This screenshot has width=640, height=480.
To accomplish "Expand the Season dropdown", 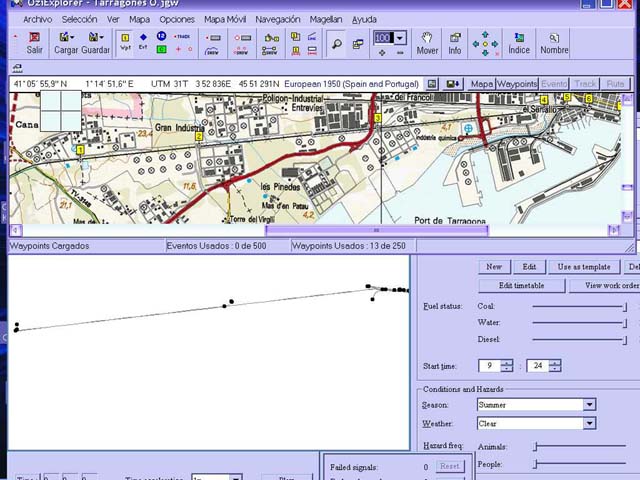I will pyautogui.click(x=589, y=405).
